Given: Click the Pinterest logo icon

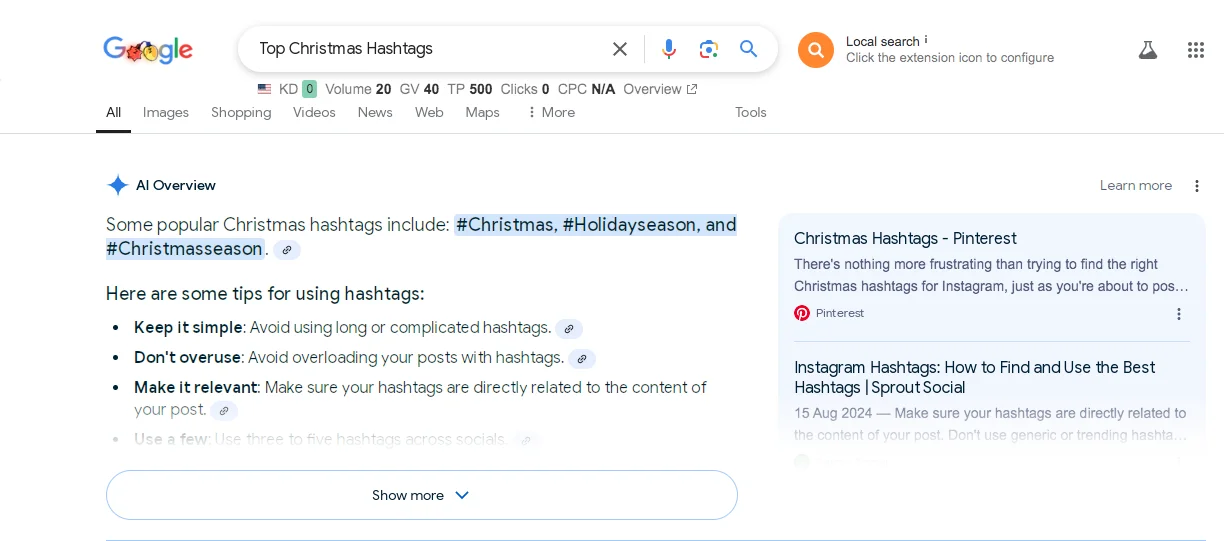Looking at the screenshot, I should click(802, 313).
